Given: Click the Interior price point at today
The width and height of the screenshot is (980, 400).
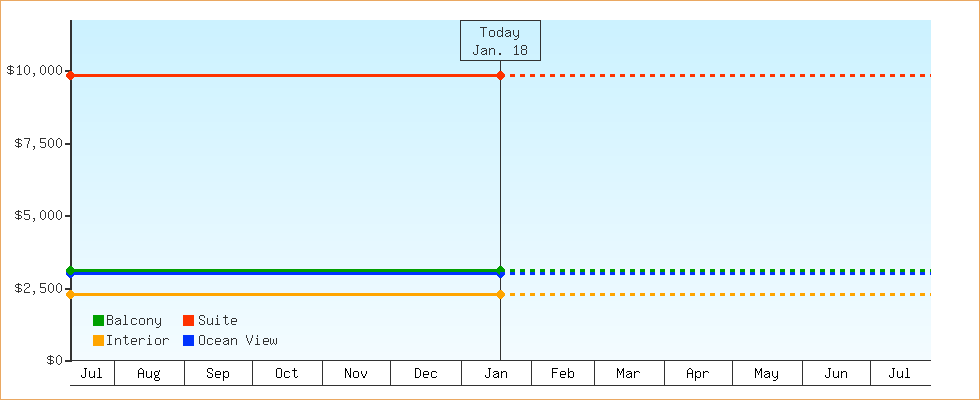Looking at the screenshot, I should [500, 294].
